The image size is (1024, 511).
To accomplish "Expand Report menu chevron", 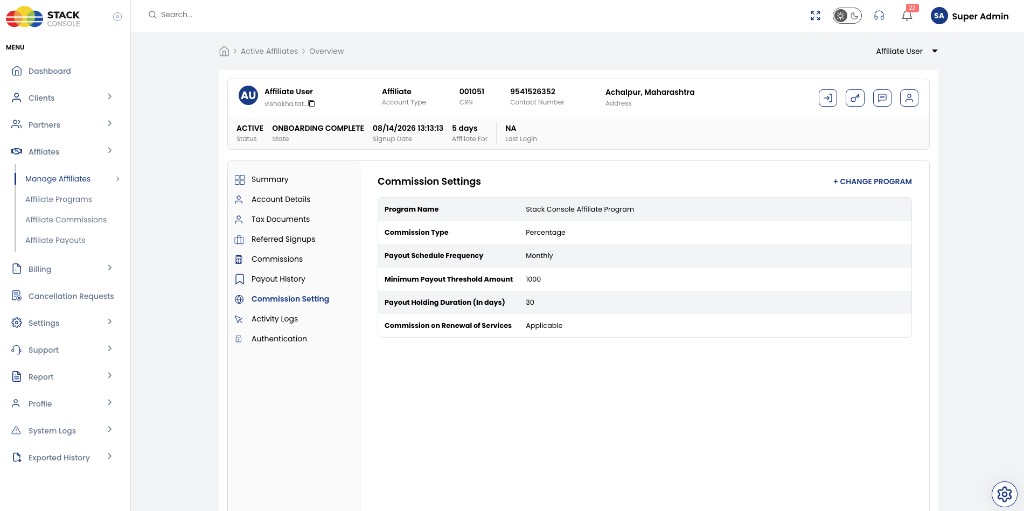I will [x=109, y=375].
